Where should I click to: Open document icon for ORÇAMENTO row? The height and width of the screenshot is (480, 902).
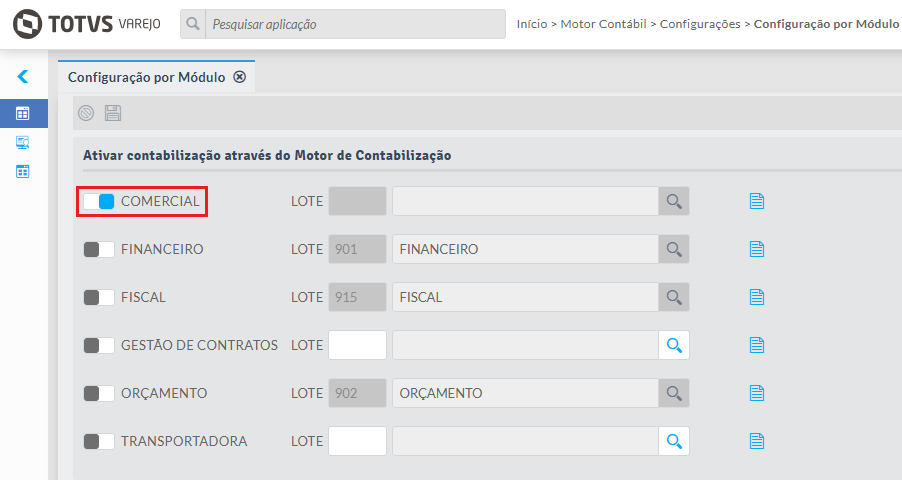coord(757,393)
